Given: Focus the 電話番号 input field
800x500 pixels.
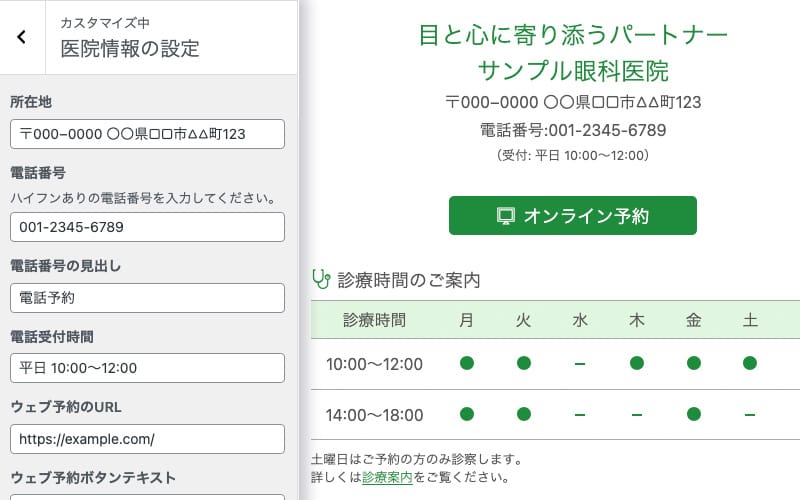Looking at the screenshot, I should (x=147, y=227).
